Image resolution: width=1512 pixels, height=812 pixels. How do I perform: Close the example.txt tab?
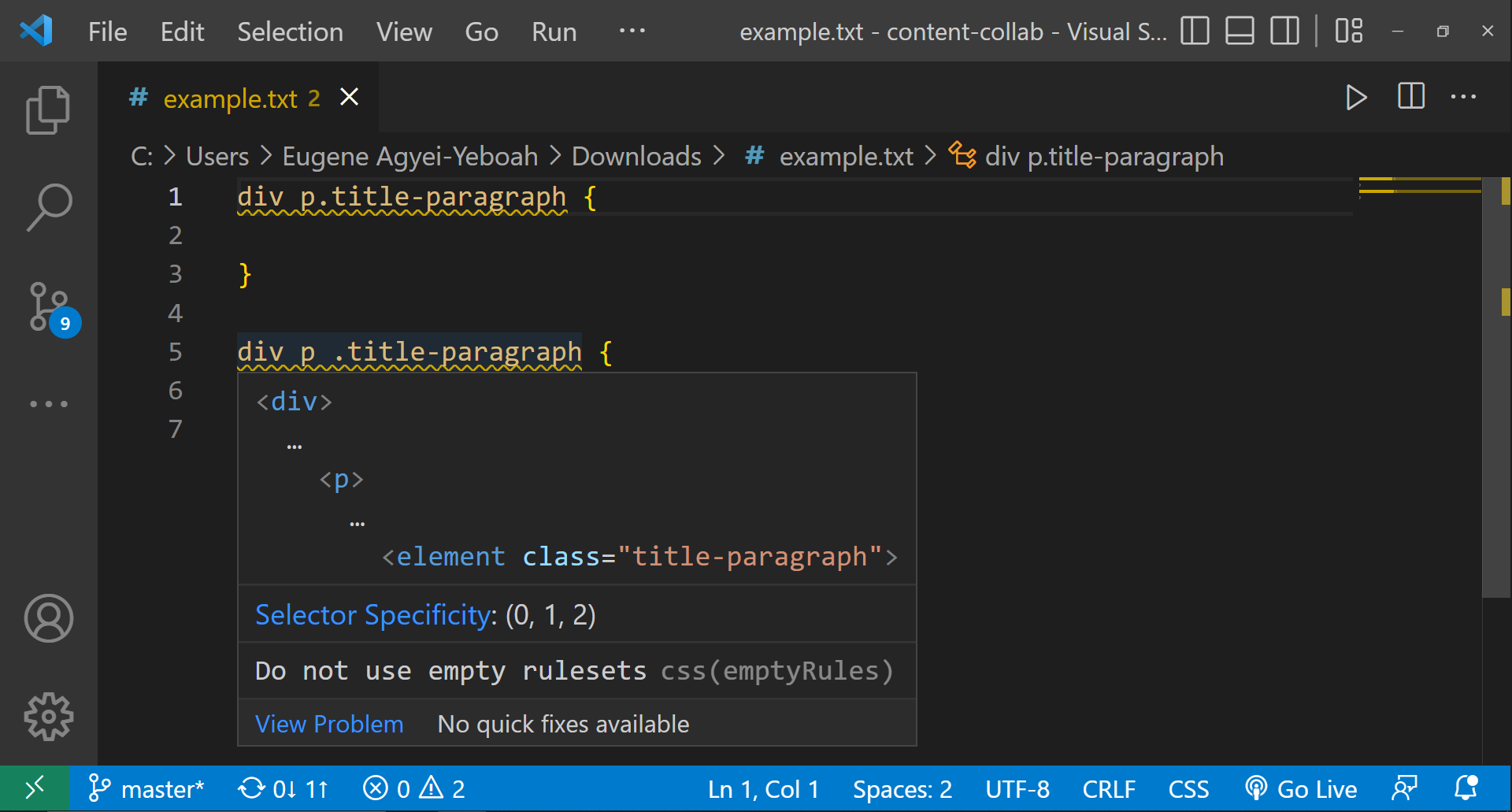pyautogui.click(x=349, y=98)
